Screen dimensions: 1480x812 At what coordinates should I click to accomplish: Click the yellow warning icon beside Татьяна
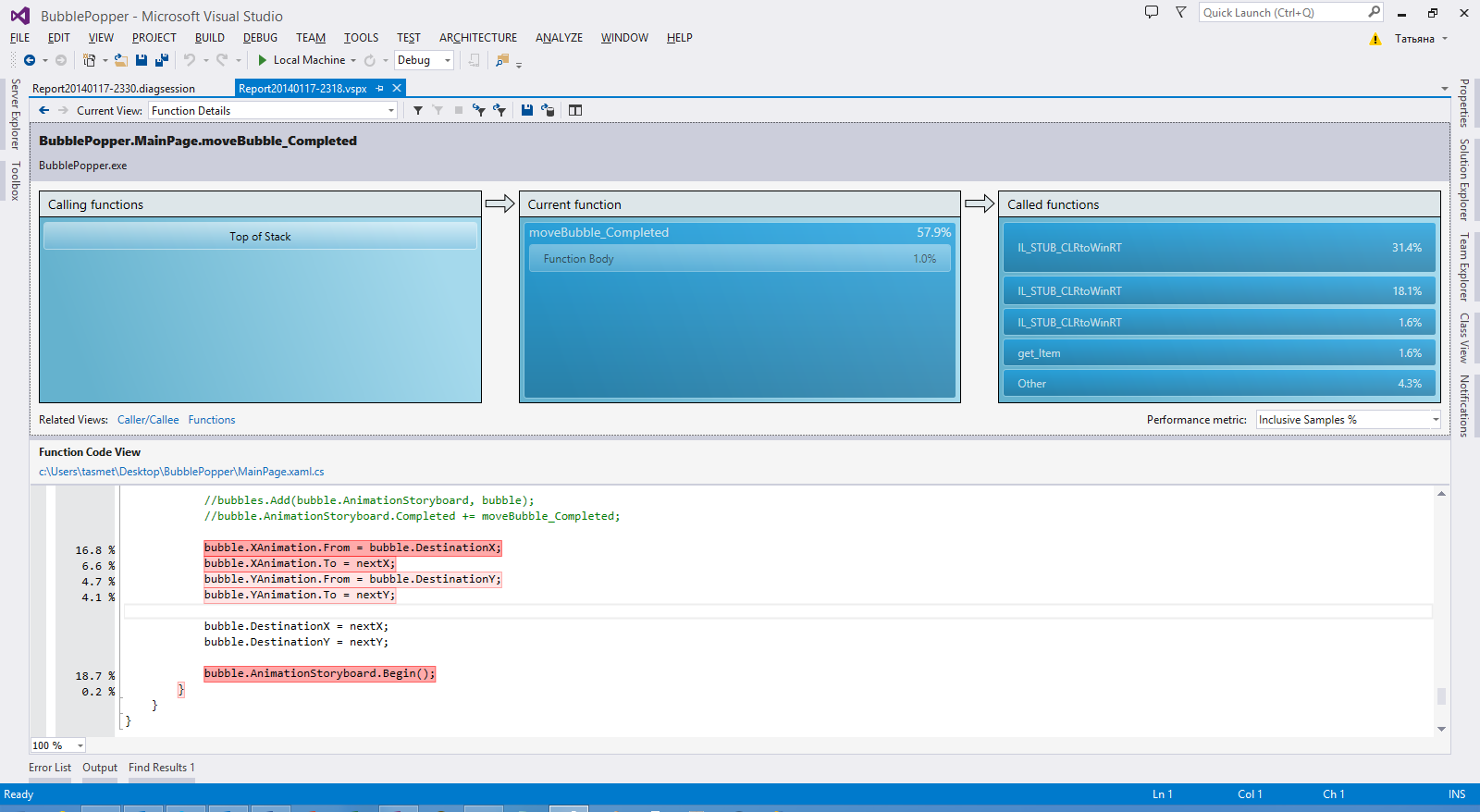click(1375, 39)
